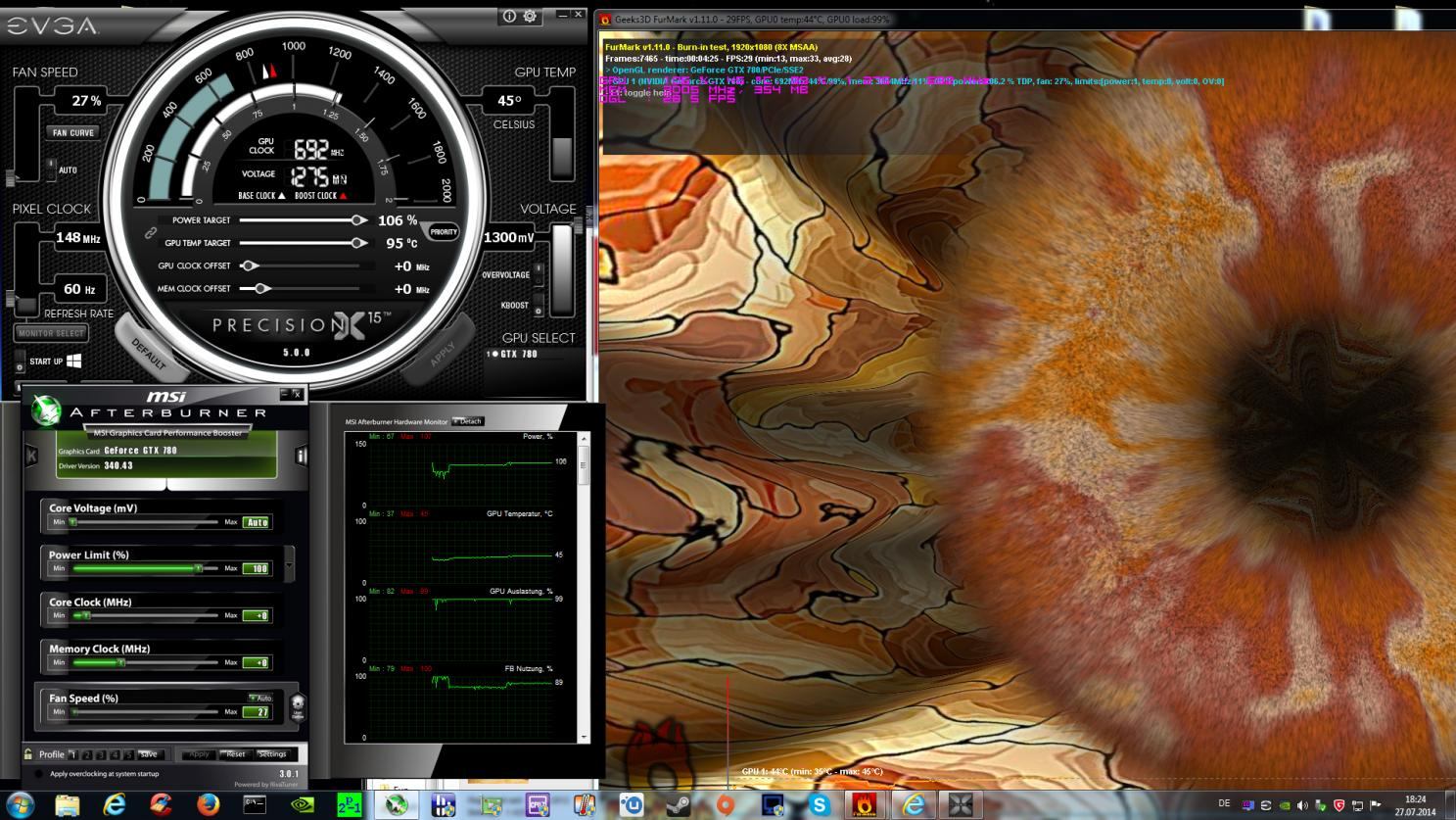Expand the Power Limit dropdown arrow
The height and width of the screenshot is (820, 1456).
289,565
